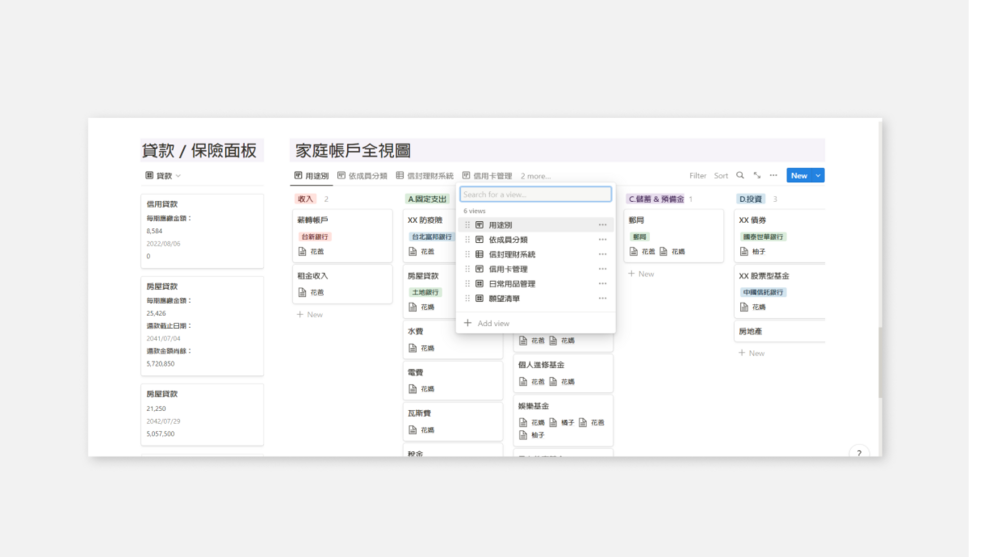Grab drag handle of 日常用品管理 list row
Screen dimensions: 1005x557
pyautogui.click(x=467, y=284)
